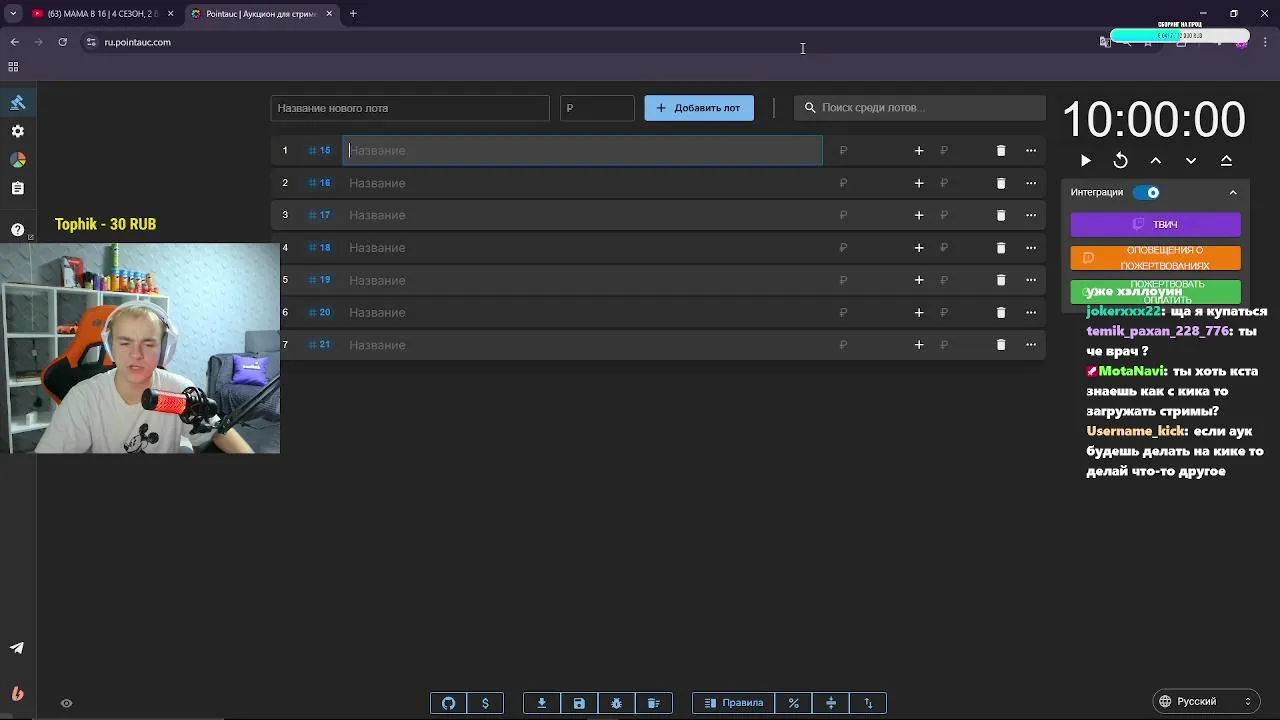Click the compact rows icon in toolbar

(x=830, y=703)
